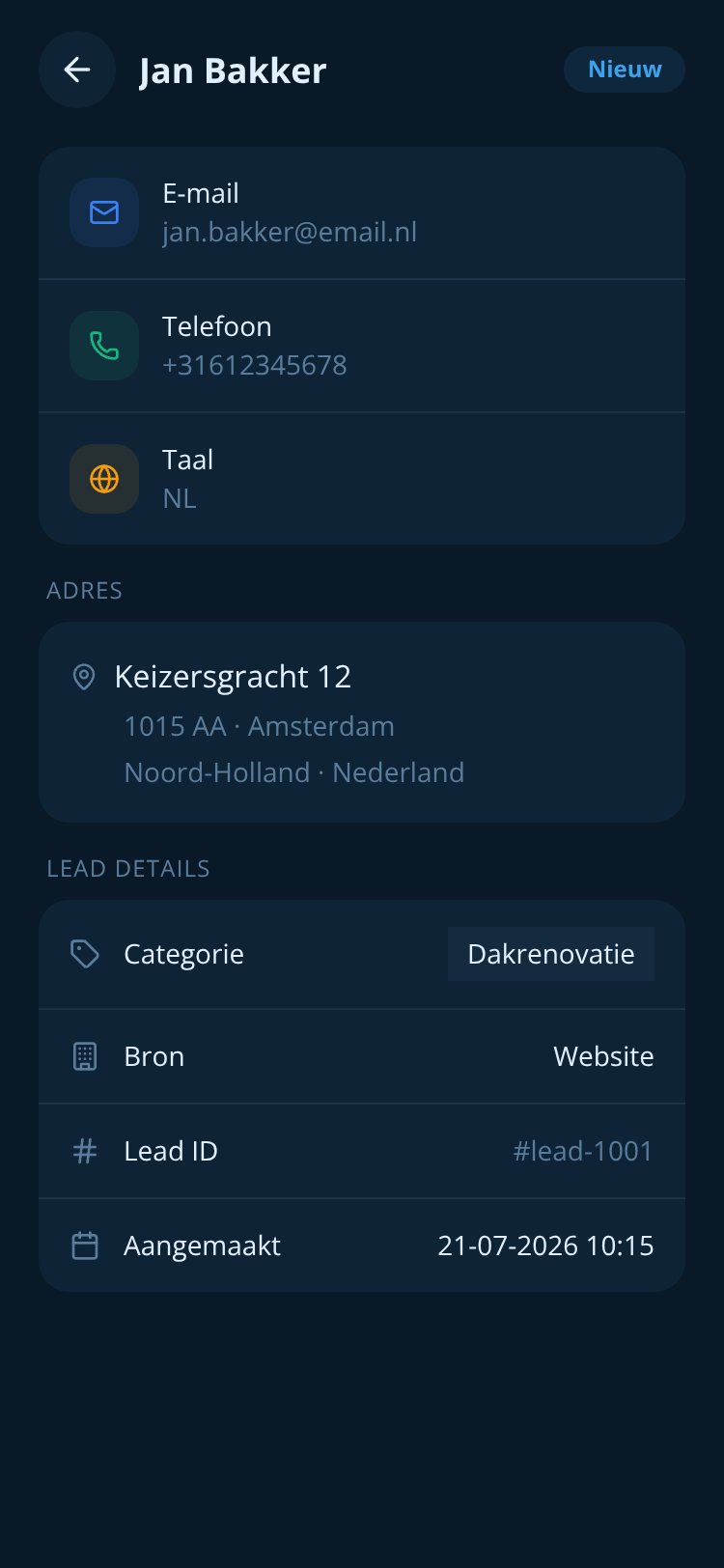
Task: Tap the blue envelope e-mail icon
Action: click(x=104, y=212)
